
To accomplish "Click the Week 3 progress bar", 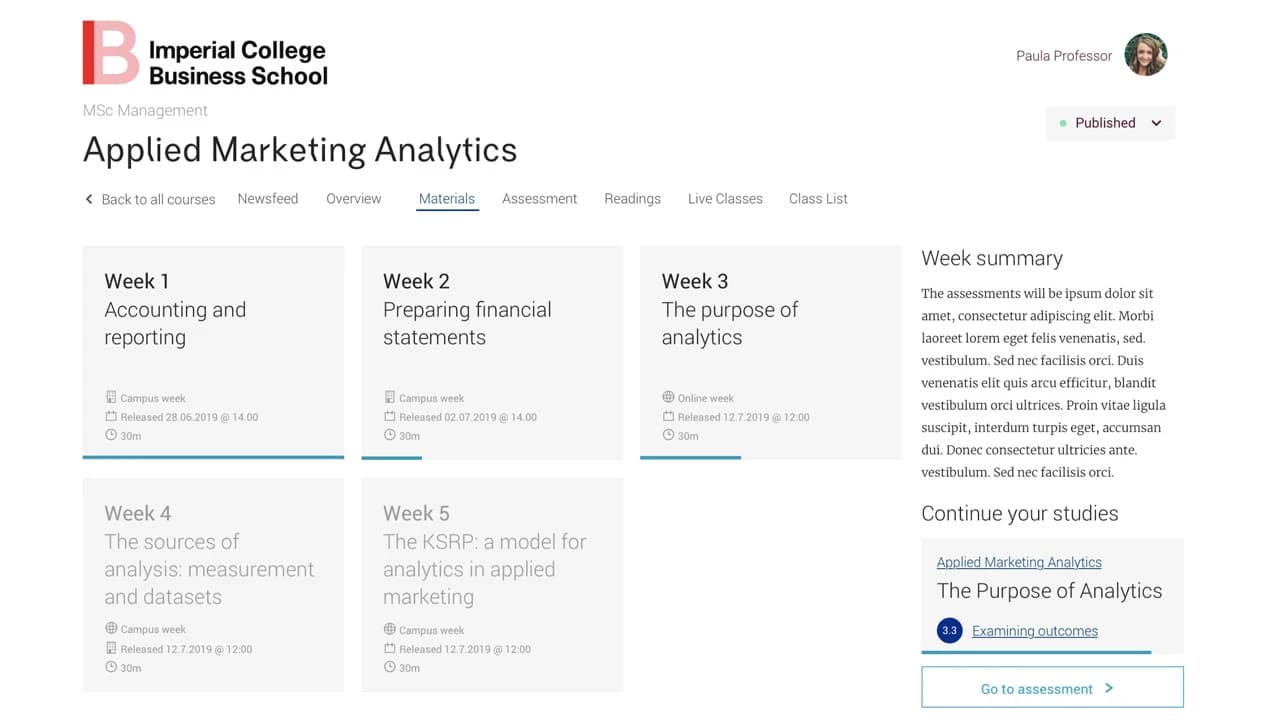I will click(x=690, y=458).
